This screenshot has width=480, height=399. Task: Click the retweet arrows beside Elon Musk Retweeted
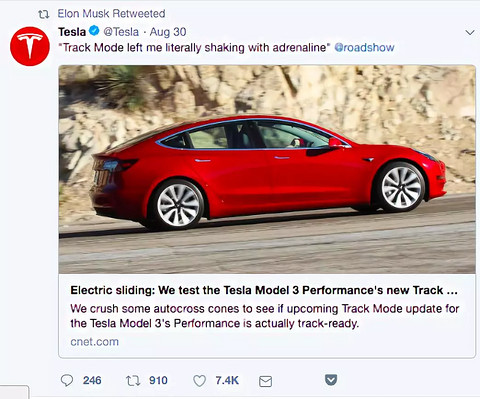43,14
